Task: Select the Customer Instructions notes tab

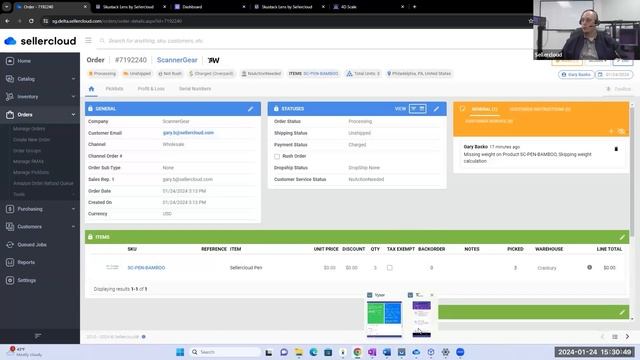Action: point(540,109)
